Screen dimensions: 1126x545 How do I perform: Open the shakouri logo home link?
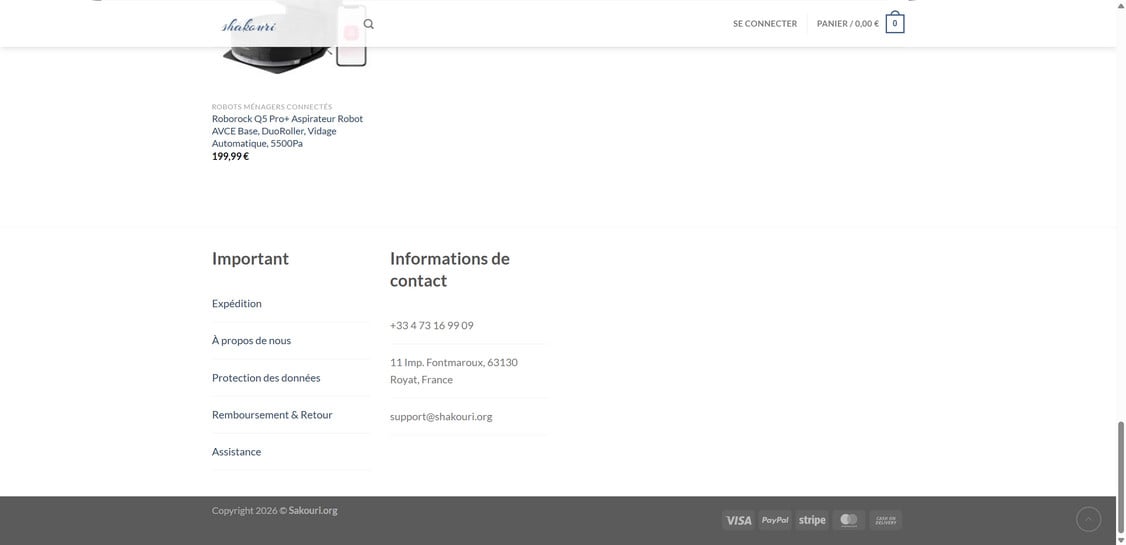(x=248, y=25)
